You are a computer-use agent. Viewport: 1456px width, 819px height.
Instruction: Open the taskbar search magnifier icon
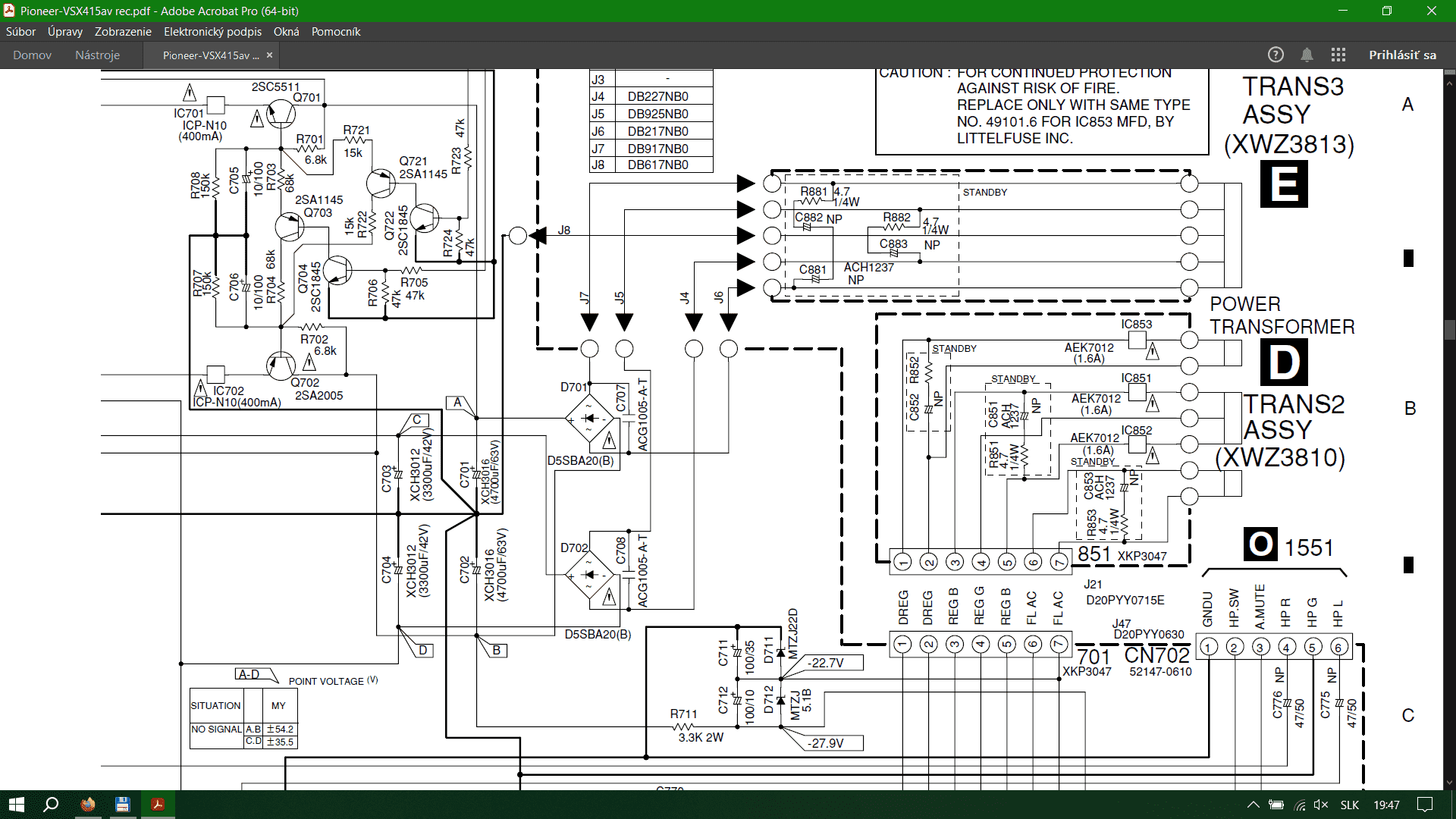tap(51, 805)
